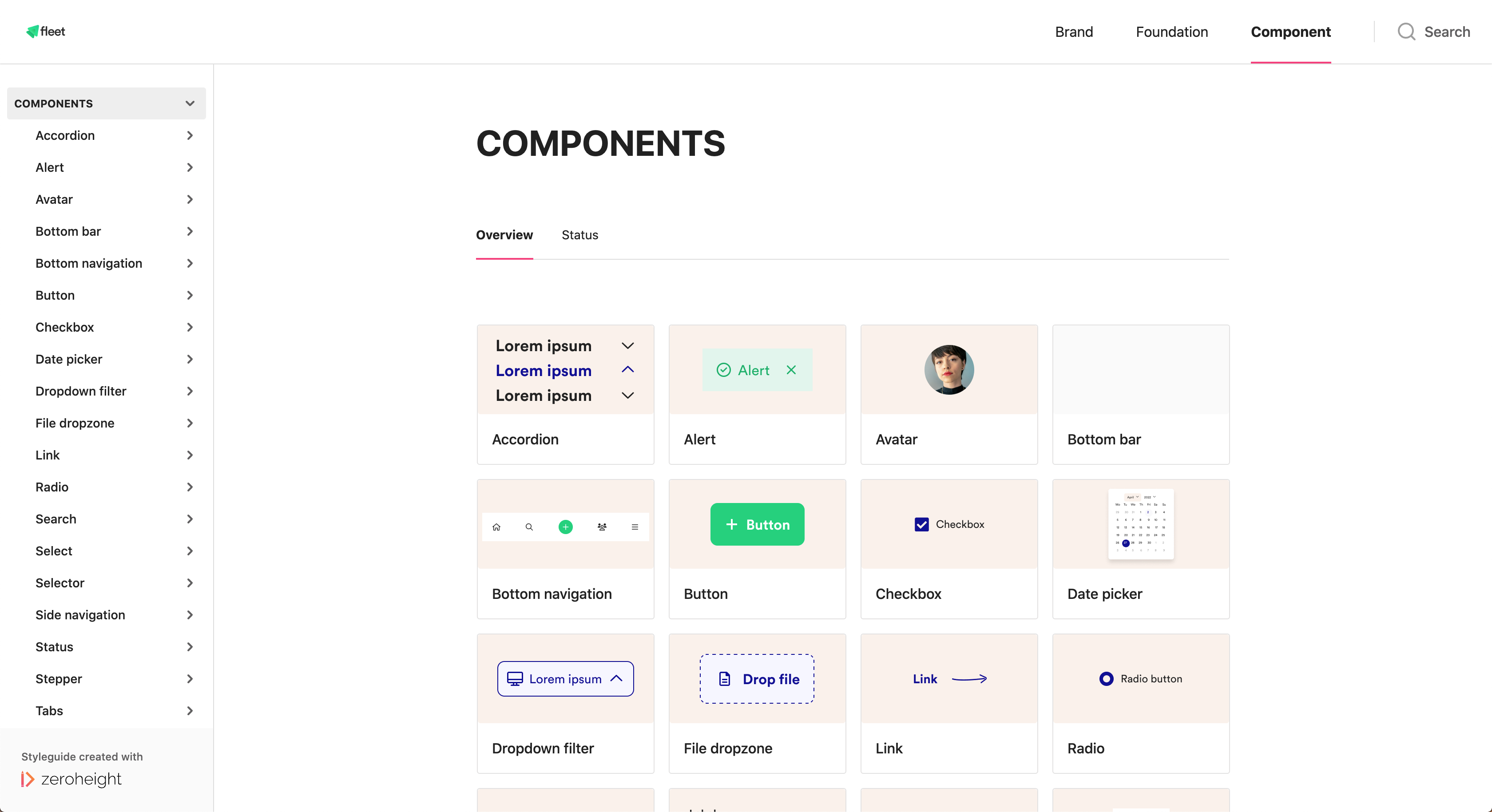Expand the Button sidebar chevron

coord(190,295)
